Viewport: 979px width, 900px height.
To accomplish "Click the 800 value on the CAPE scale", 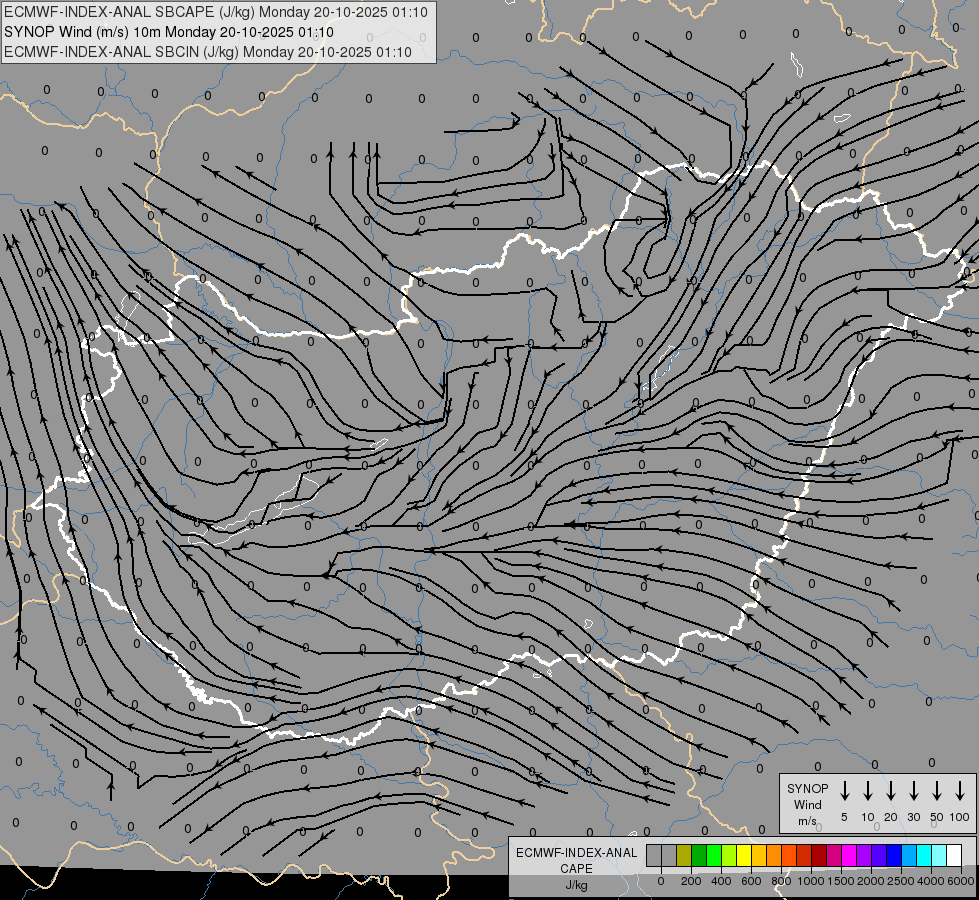I will tap(781, 881).
